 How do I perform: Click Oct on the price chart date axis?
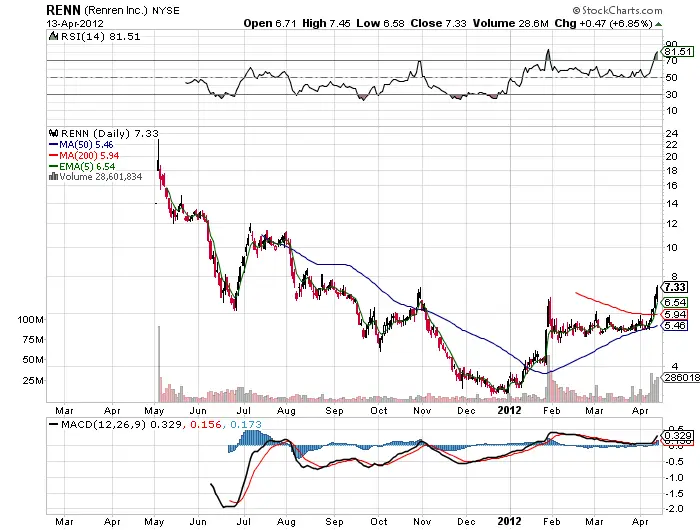[x=379, y=410]
